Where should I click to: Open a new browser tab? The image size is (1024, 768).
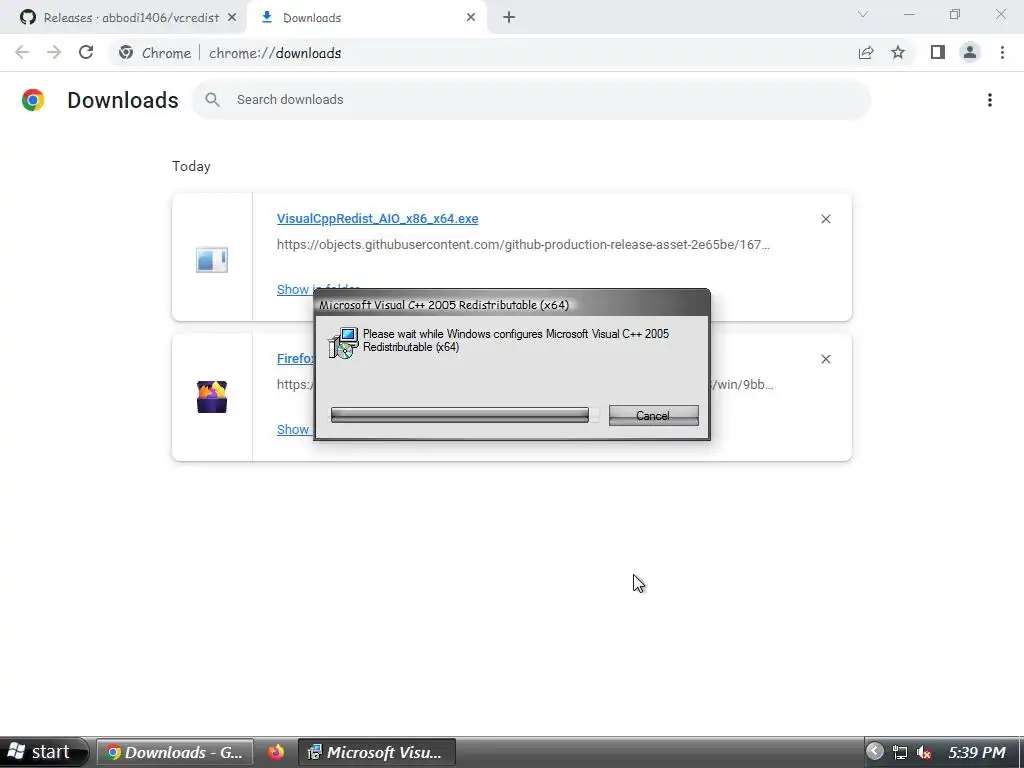point(509,18)
